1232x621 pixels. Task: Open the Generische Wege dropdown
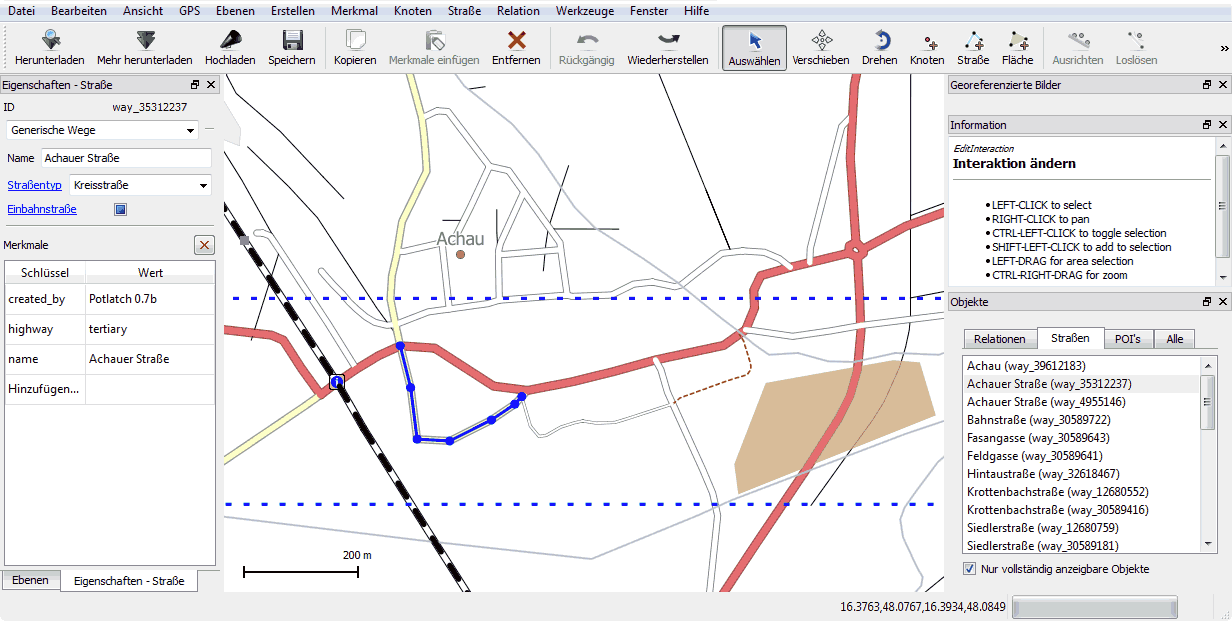103,130
